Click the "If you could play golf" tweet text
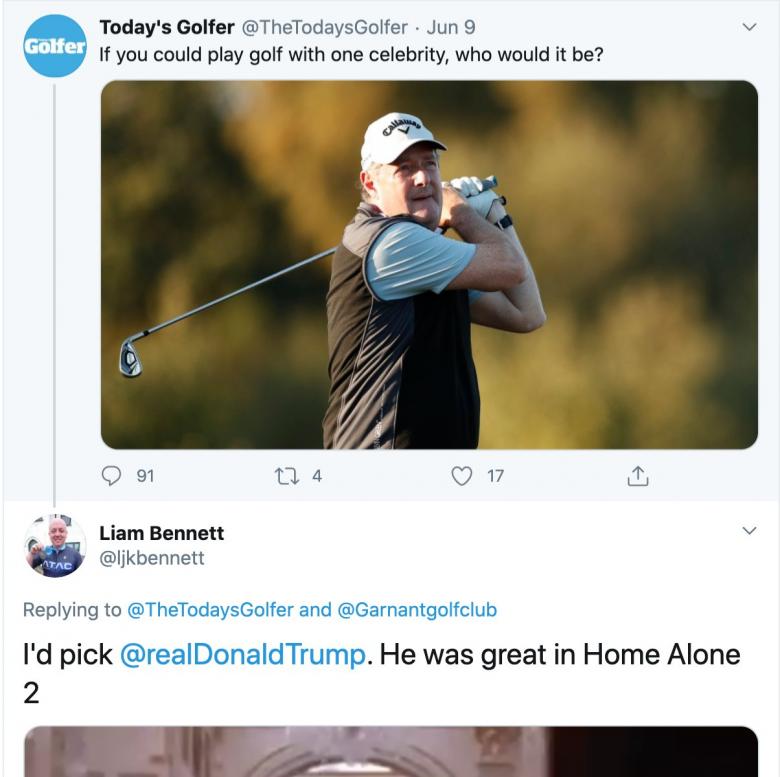The width and height of the screenshot is (780, 777). tap(351, 53)
